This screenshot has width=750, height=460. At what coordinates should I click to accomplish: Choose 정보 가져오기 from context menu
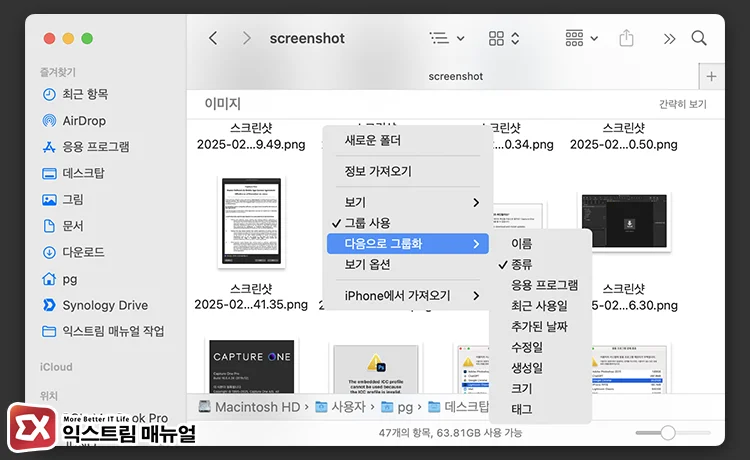pos(408,171)
